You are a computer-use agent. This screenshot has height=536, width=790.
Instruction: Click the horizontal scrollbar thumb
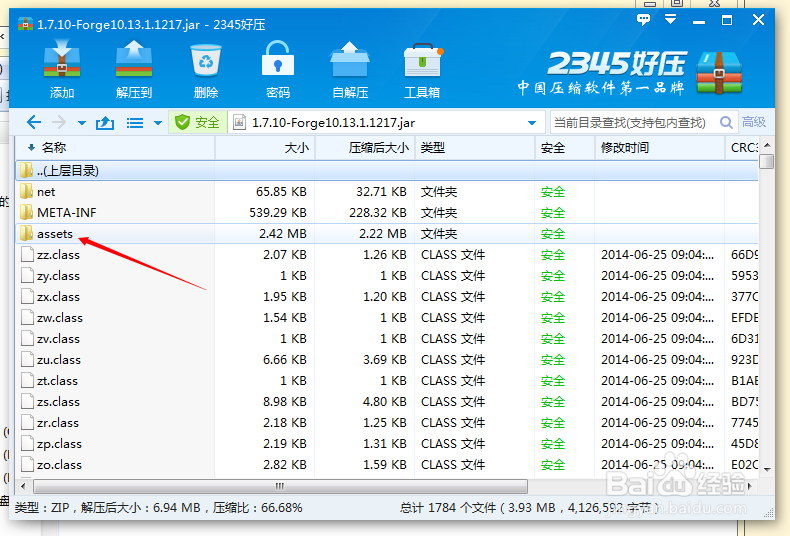click(280, 486)
